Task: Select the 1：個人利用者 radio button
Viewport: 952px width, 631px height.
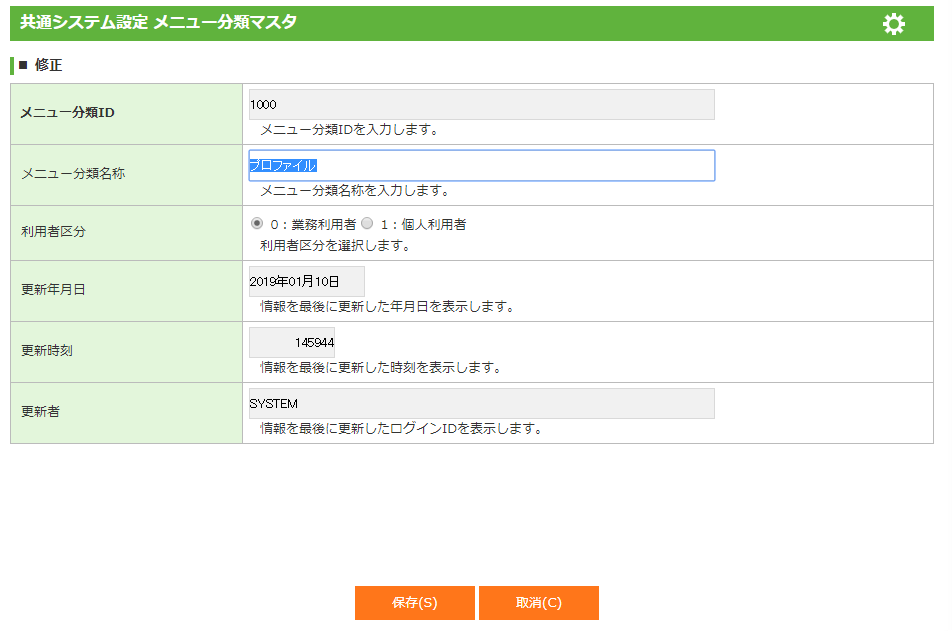Action: coord(367,224)
